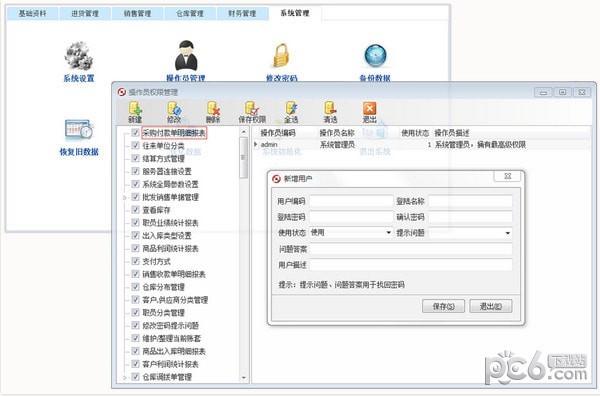The height and width of the screenshot is (397, 600).
Task: Expand the 批发销售单据管理 tree node
Action: [125, 198]
